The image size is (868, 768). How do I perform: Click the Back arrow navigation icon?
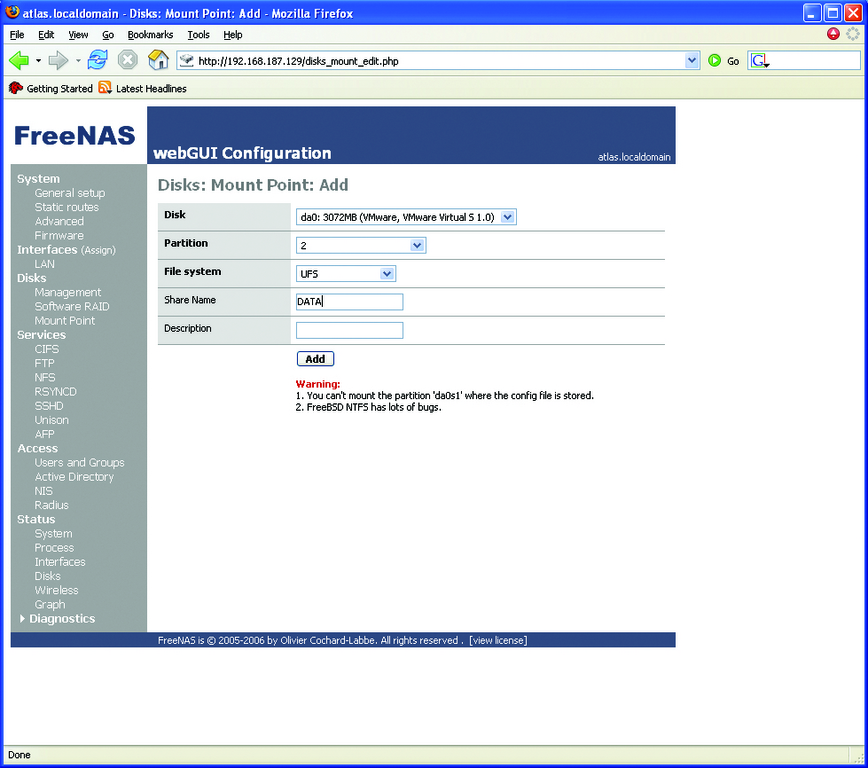(x=18, y=60)
